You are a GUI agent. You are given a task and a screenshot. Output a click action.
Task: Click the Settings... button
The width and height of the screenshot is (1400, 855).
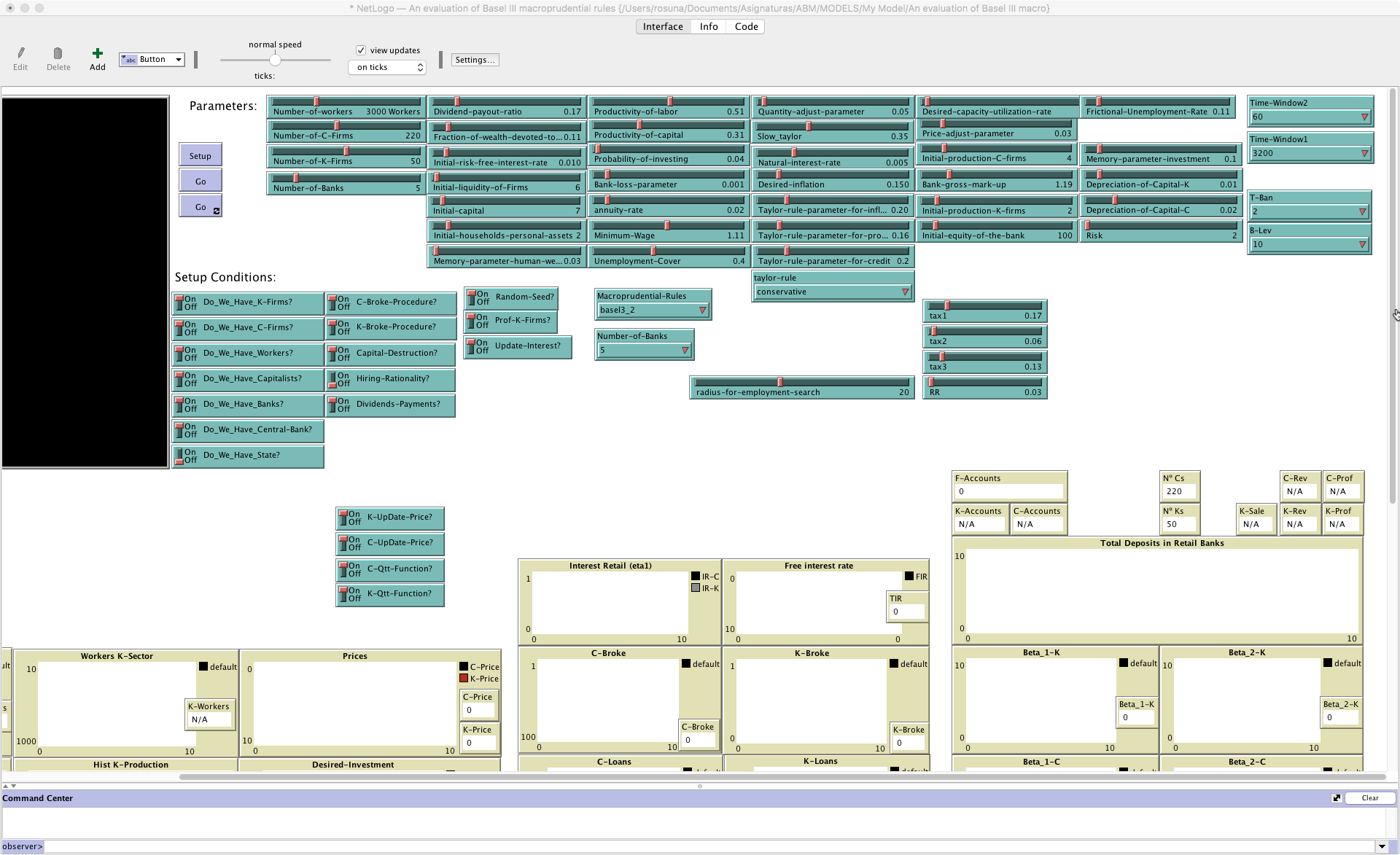[475, 60]
